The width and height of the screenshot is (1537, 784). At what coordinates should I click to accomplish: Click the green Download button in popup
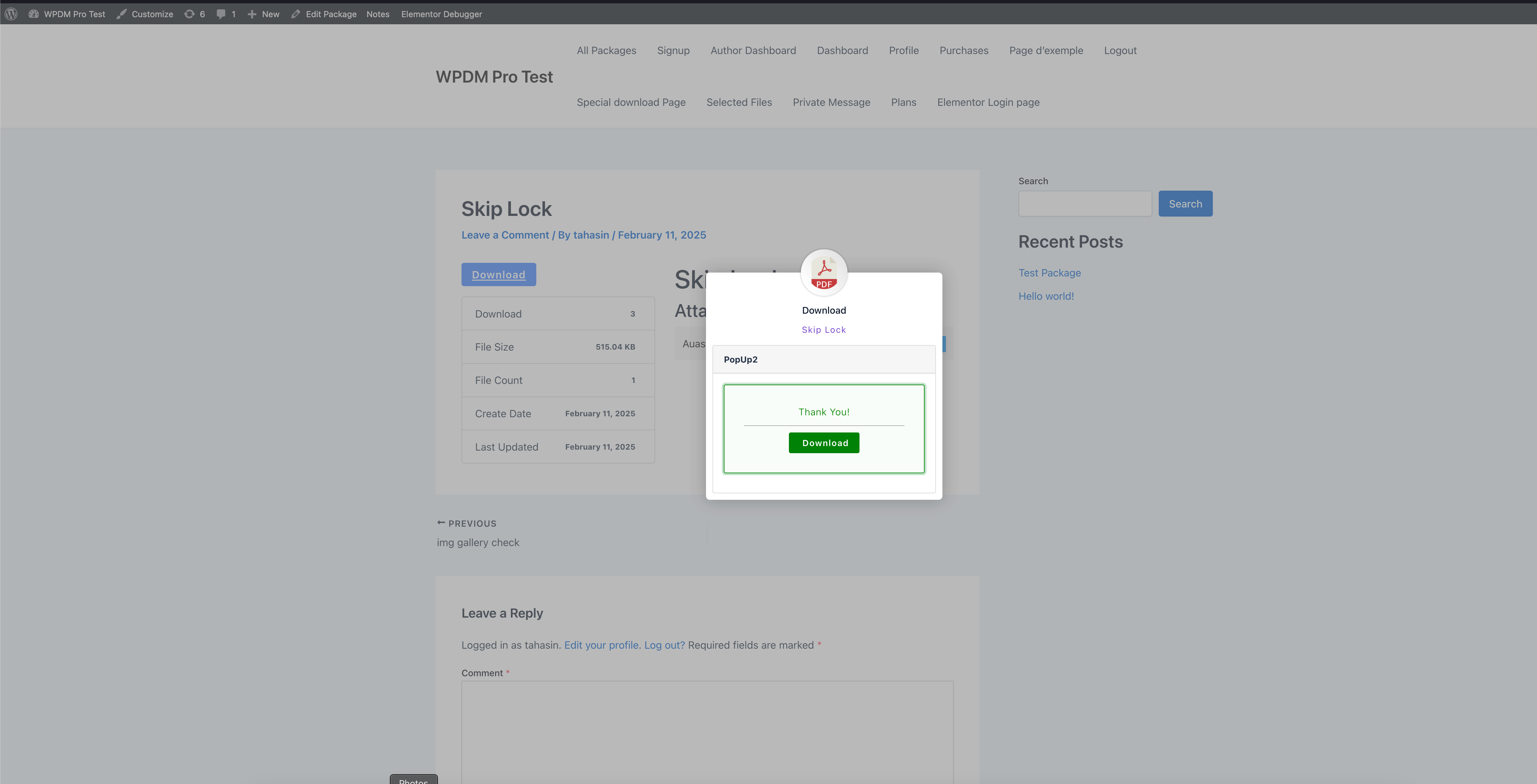[x=823, y=443]
